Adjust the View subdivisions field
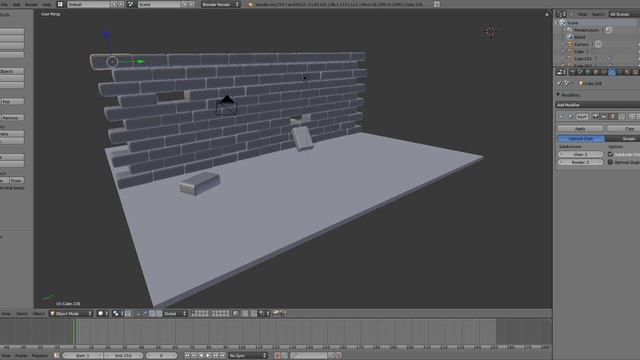 [x=580, y=154]
